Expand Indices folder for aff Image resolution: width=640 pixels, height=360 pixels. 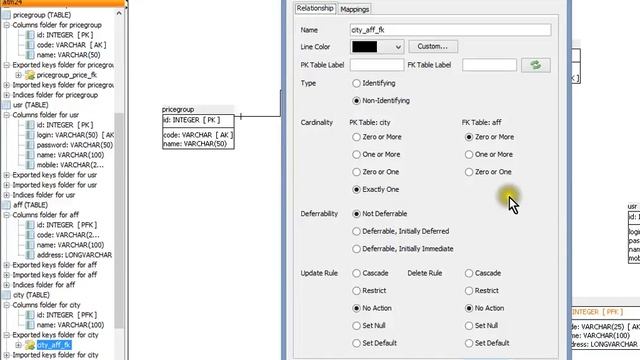pos(7,285)
